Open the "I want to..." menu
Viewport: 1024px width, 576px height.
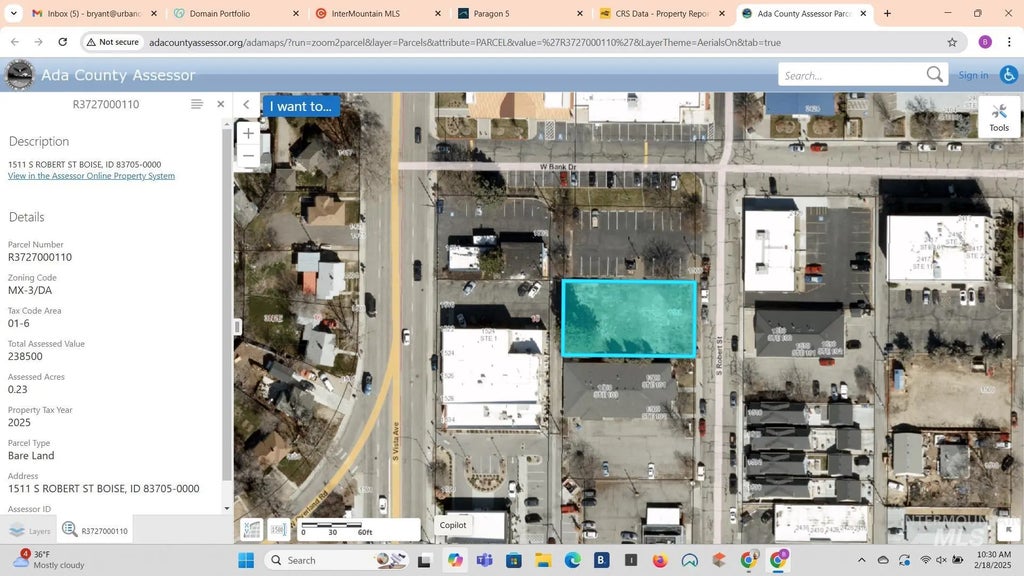[x=300, y=106]
